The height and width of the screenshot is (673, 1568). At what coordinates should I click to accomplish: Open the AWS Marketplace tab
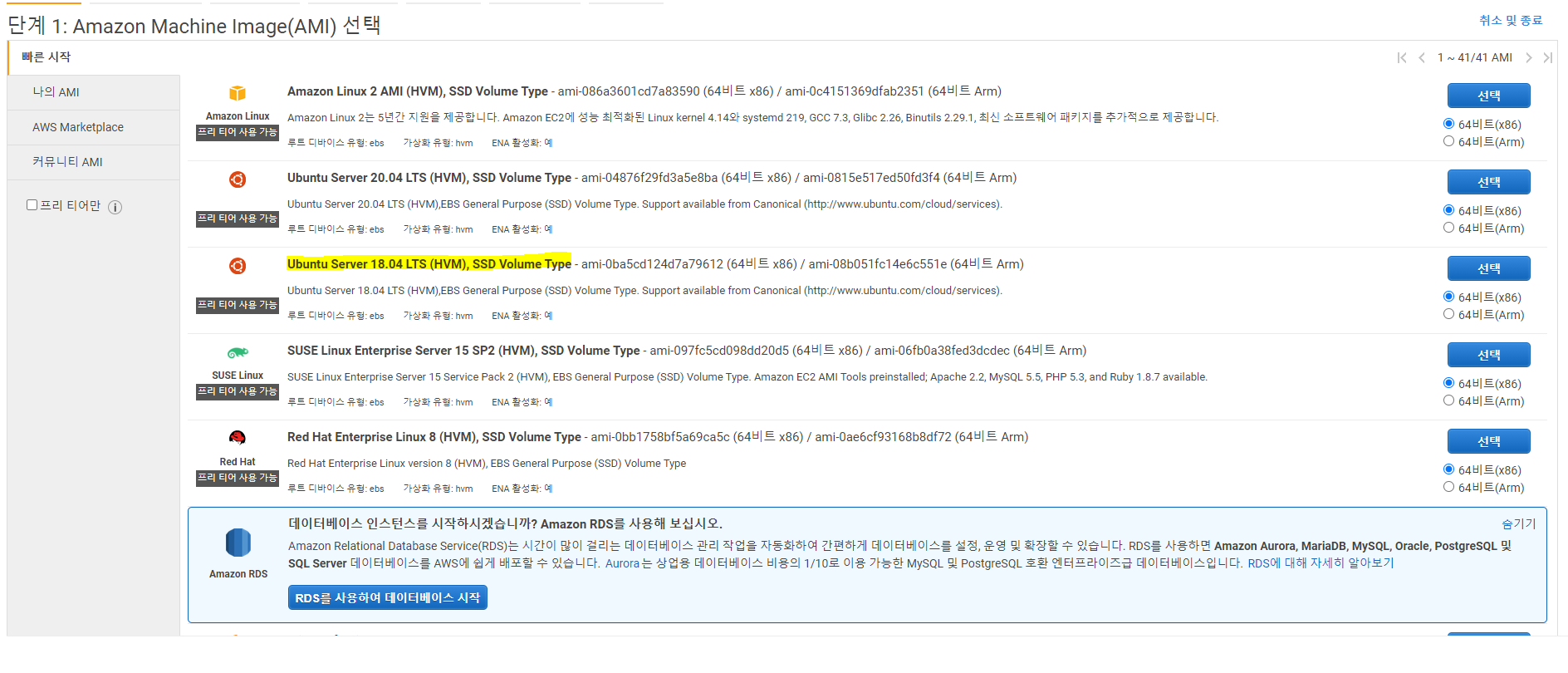pyautogui.click(x=94, y=127)
